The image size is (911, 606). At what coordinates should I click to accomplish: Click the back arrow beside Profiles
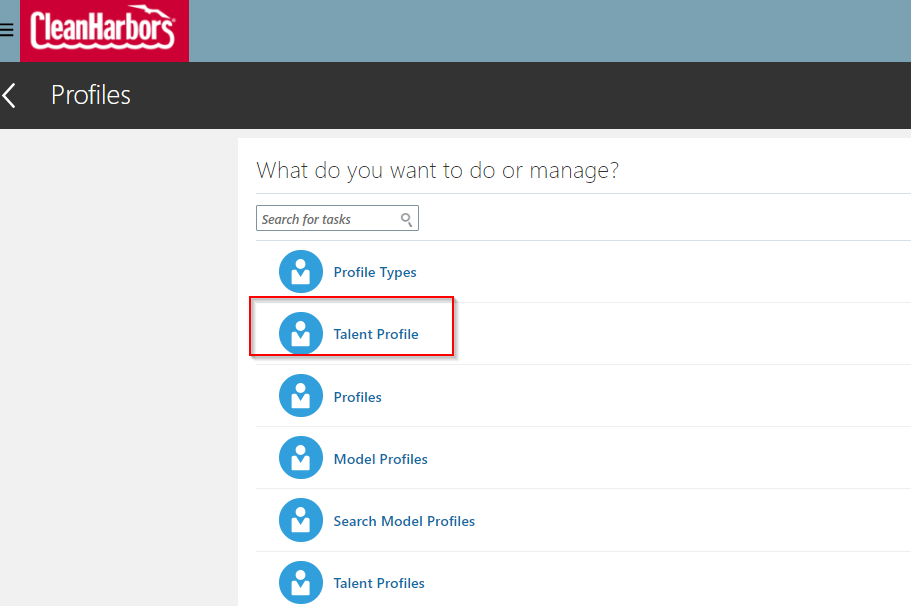[x=11, y=94]
